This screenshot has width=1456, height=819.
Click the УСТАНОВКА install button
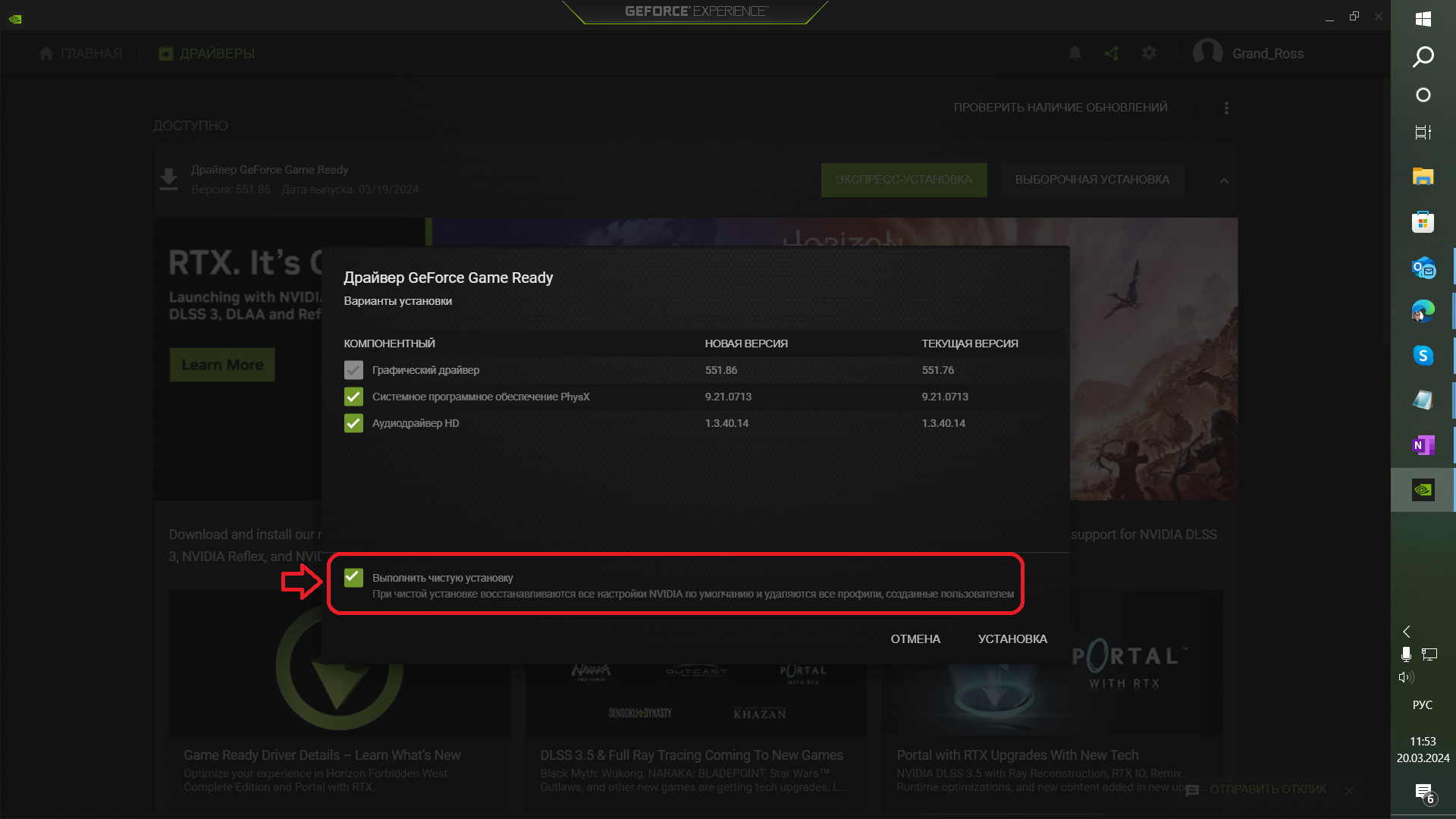(1012, 639)
